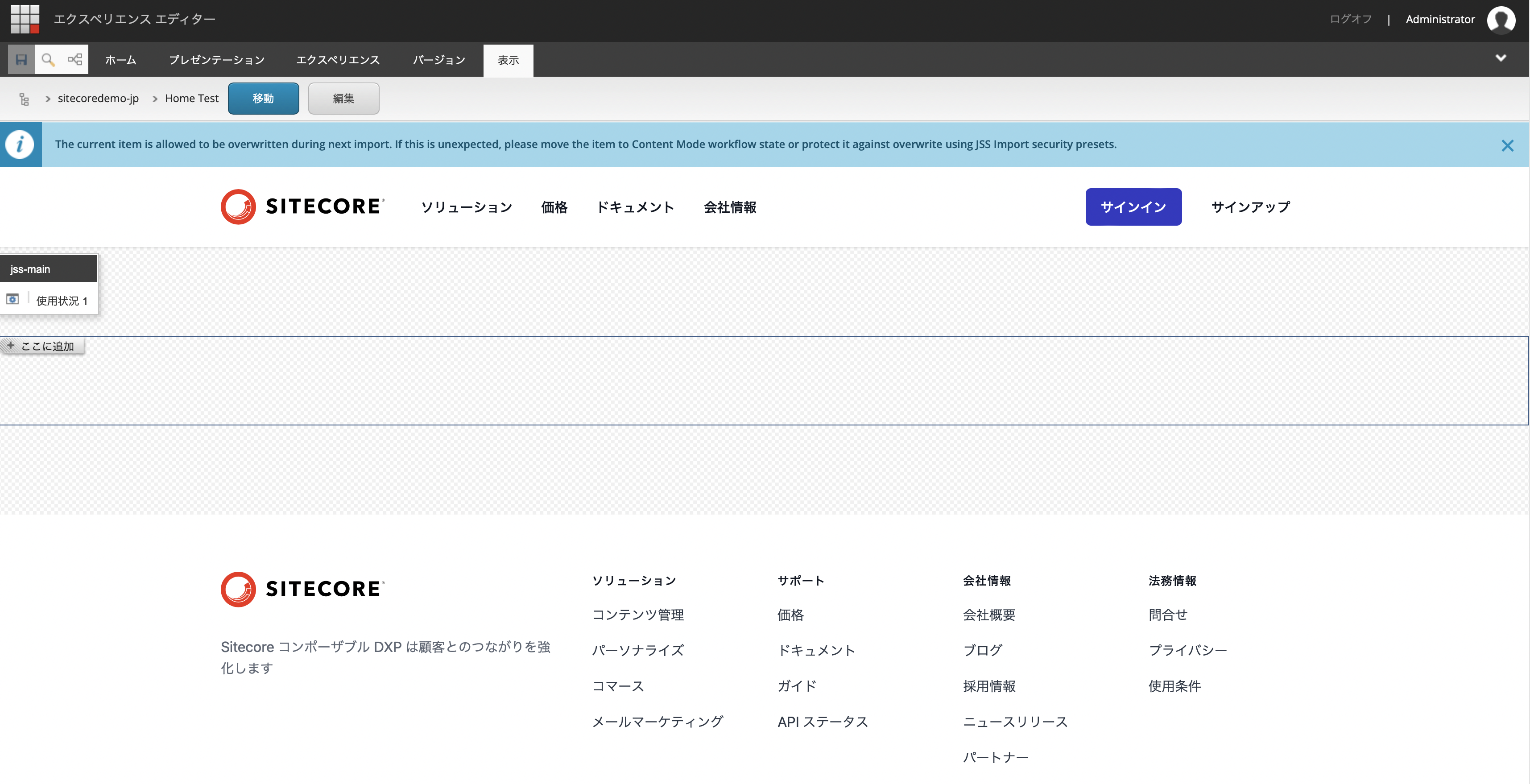Click 使用状況 1 in placeholder toolbar
The image size is (1530, 784).
[x=62, y=301]
